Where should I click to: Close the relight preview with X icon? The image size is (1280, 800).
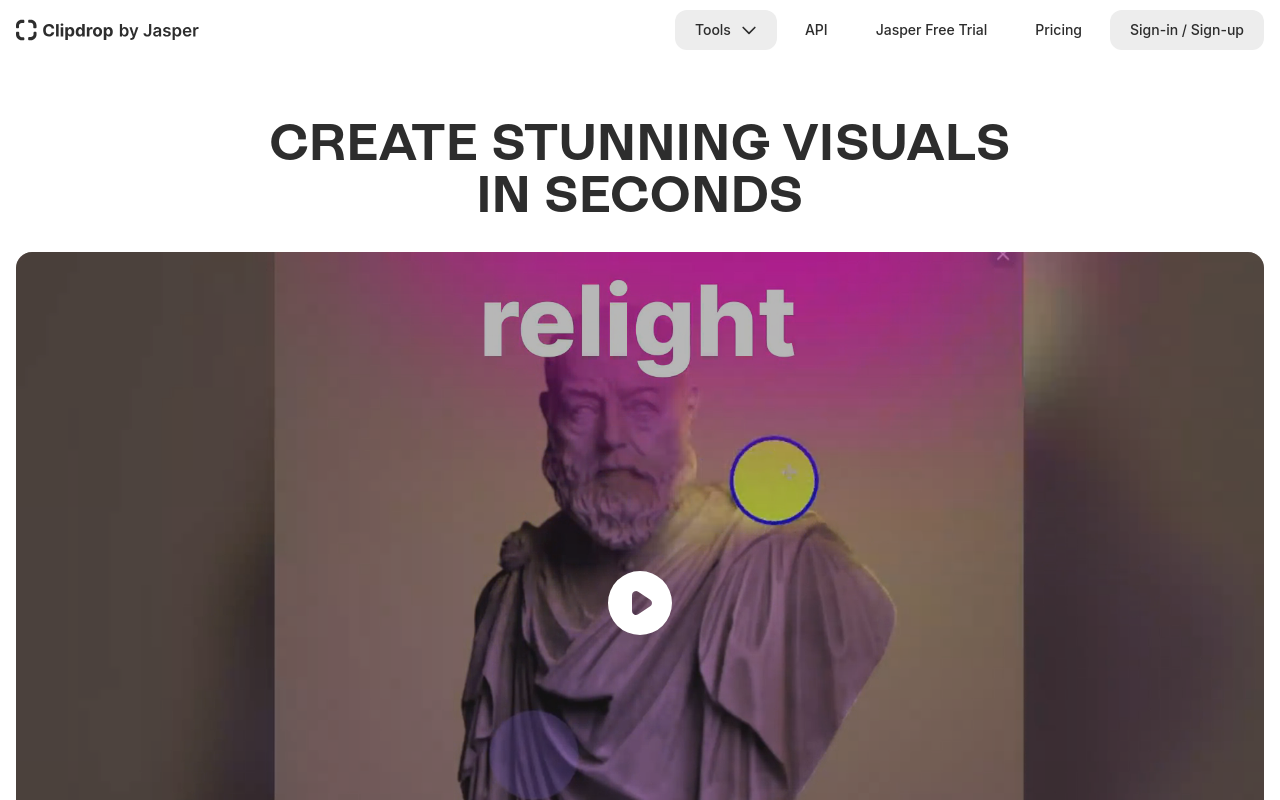pos(1003,255)
